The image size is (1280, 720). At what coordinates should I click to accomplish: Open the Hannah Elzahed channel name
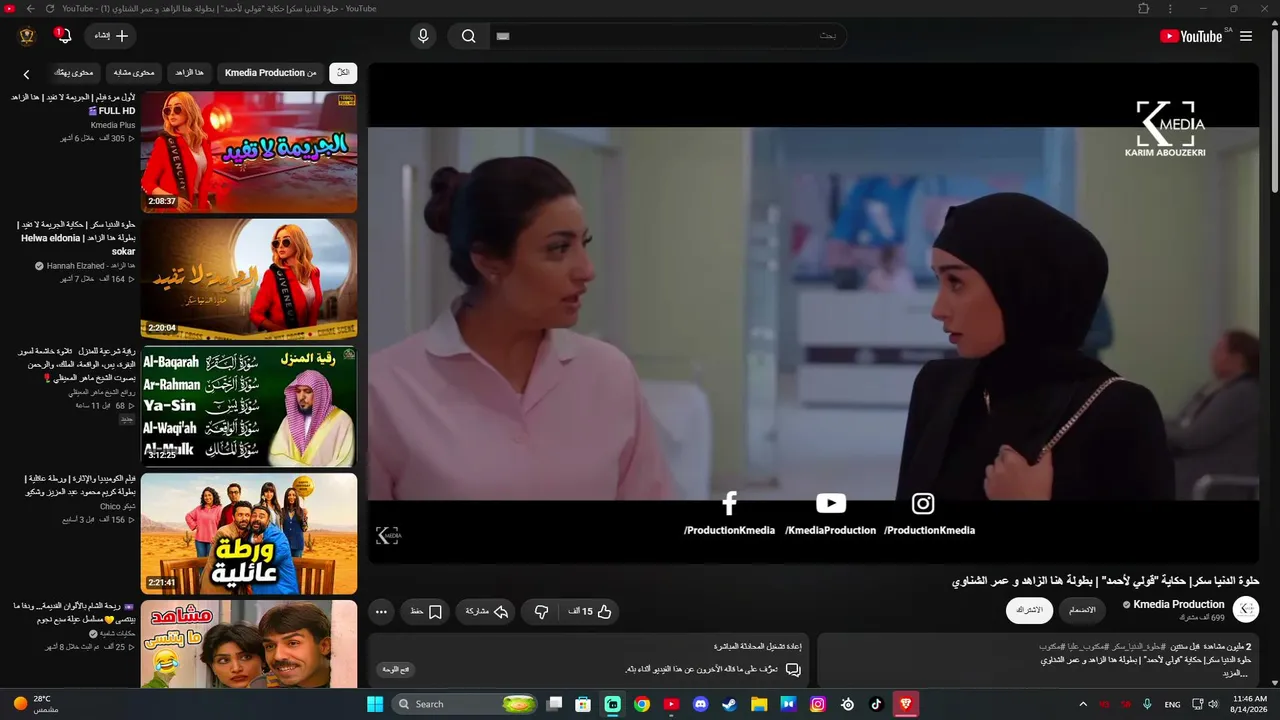90,266
